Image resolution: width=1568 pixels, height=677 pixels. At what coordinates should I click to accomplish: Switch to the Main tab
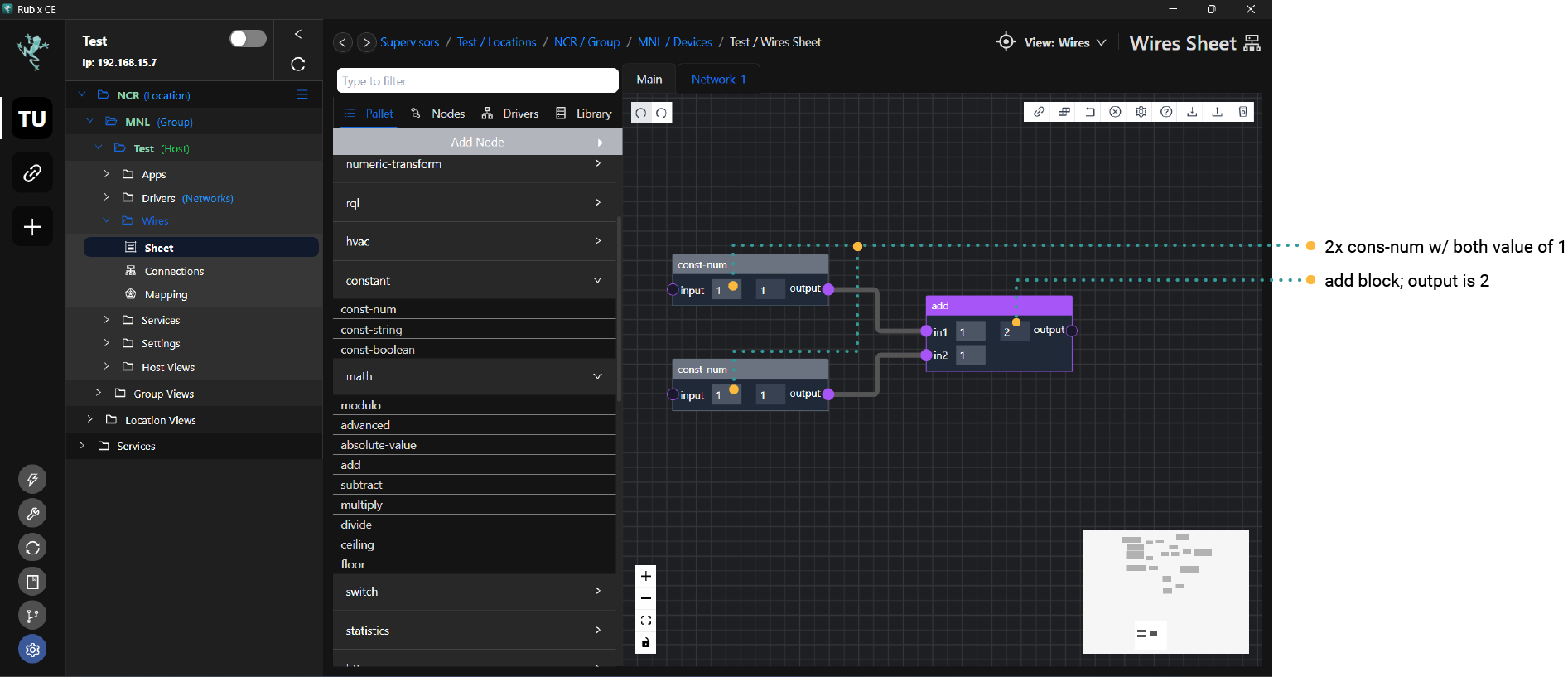click(649, 79)
